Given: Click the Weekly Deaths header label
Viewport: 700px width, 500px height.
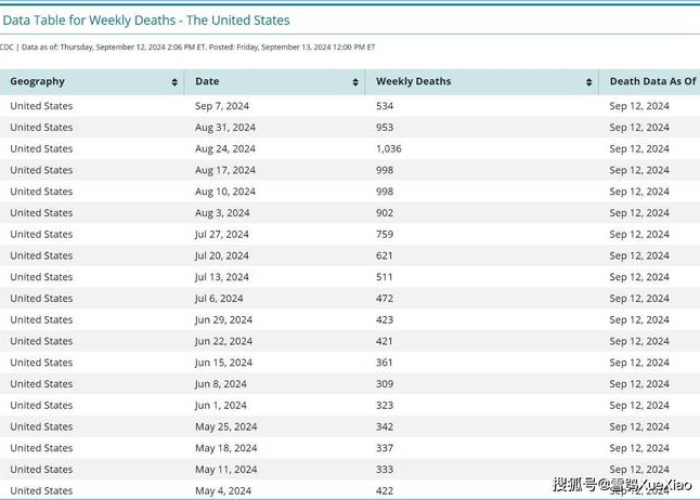Looking at the screenshot, I should (413, 81).
